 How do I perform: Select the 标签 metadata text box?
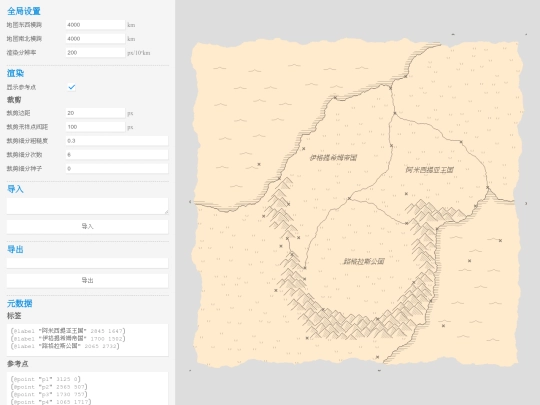[x=87, y=340]
